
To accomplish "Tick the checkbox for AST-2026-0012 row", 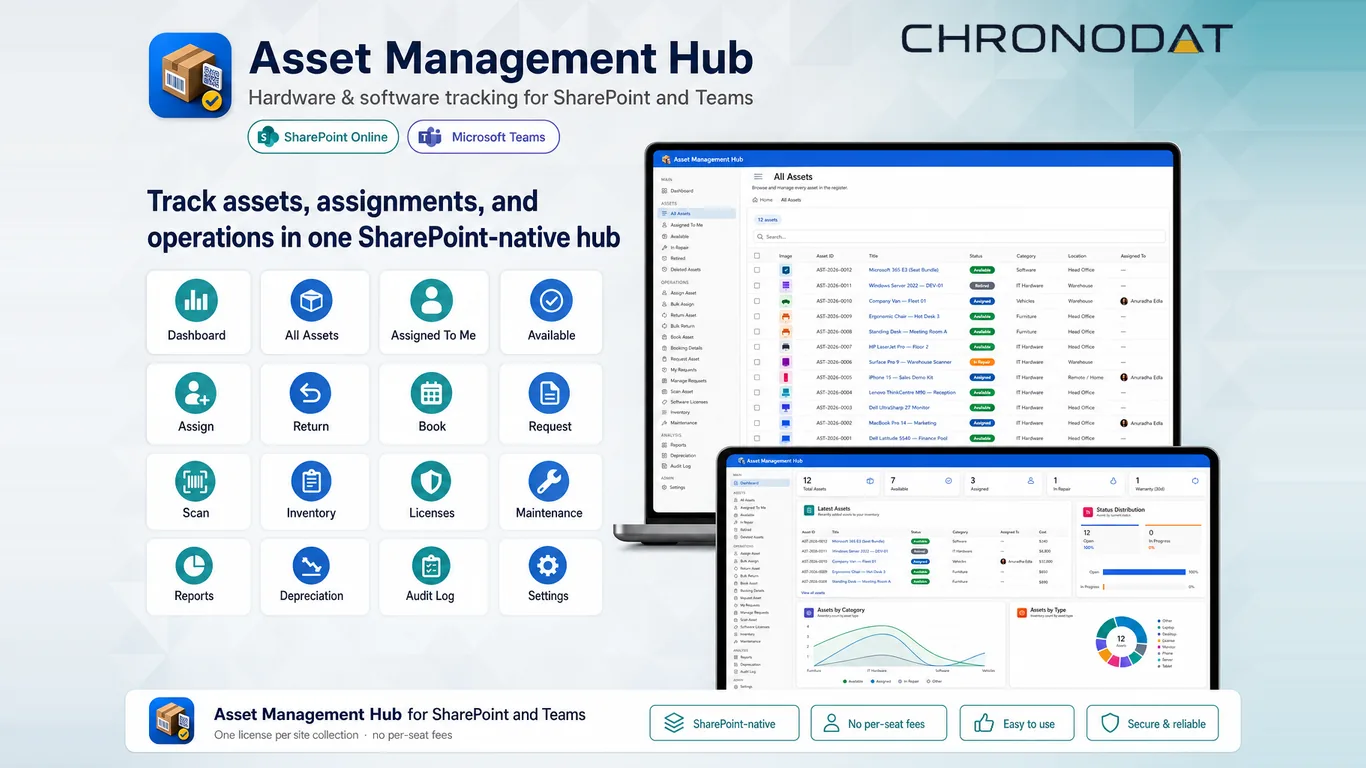I will pos(757,270).
